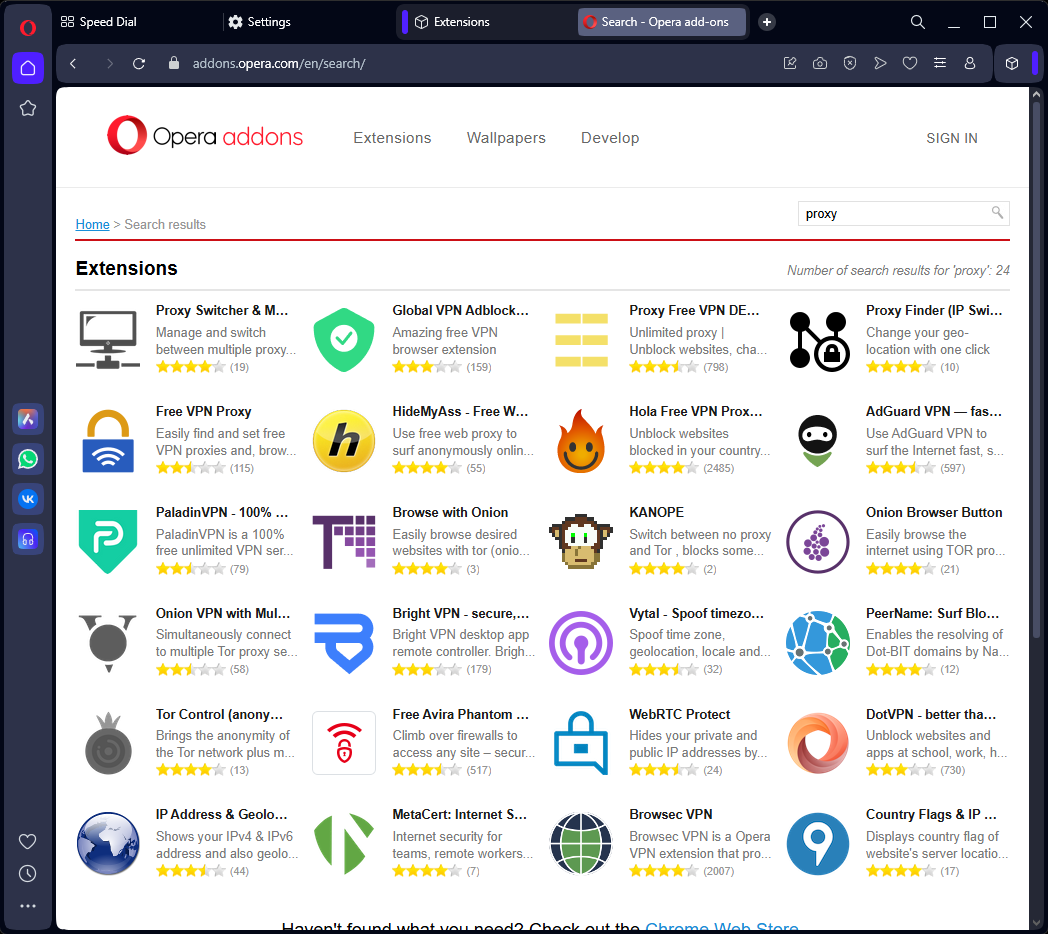1048x934 pixels.
Task: Open the sidebar heart pinboards icon
Action: 27,841
